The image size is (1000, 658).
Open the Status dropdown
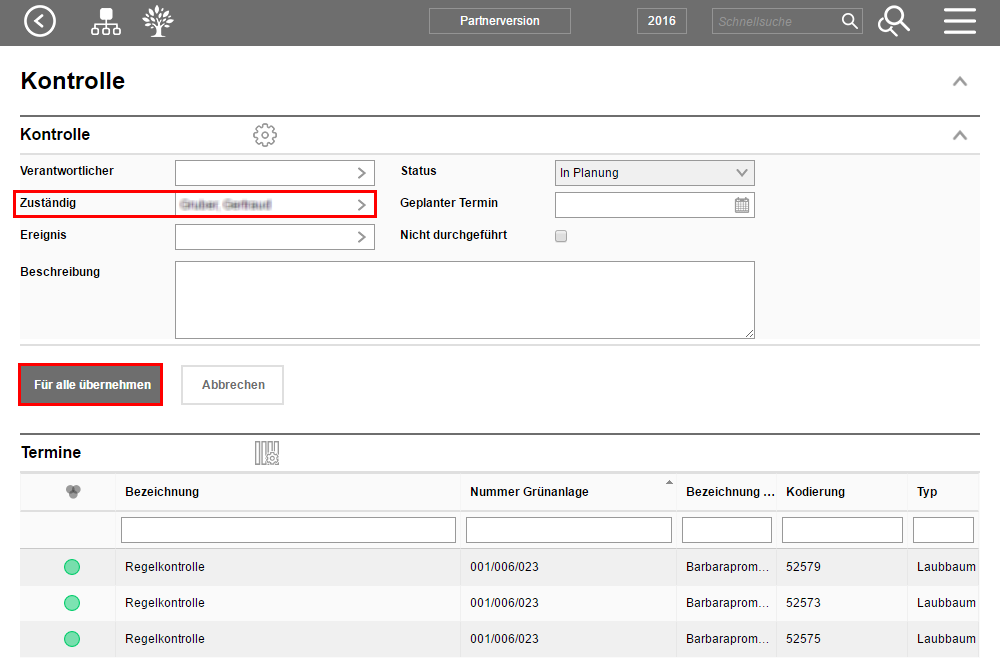click(654, 173)
